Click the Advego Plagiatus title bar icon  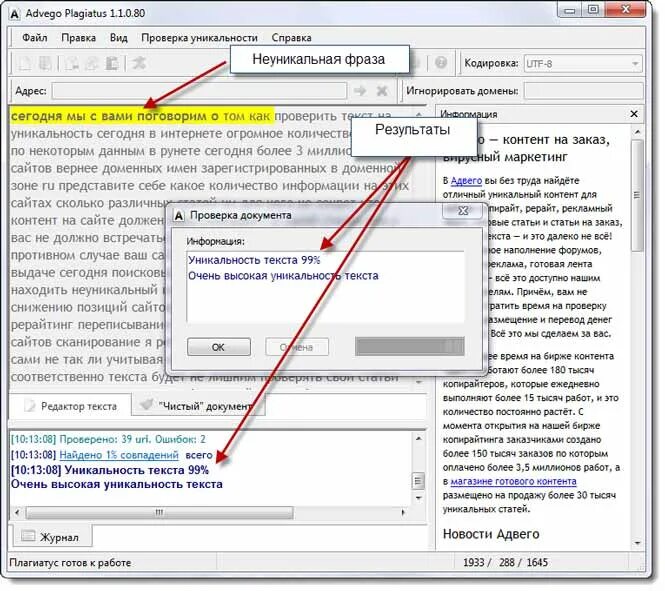pyautogui.click(x=14, y=14)
